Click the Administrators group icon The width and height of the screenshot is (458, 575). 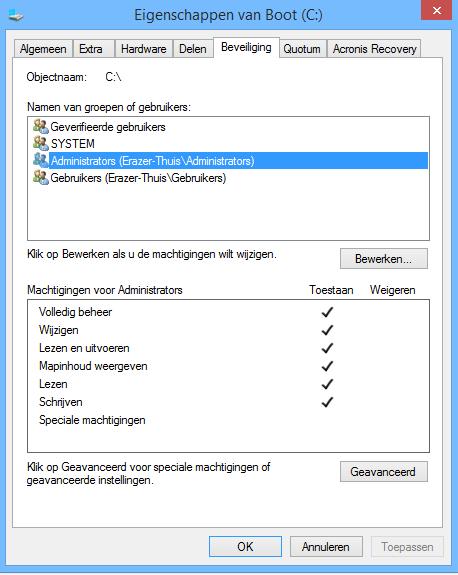point(41,161)
